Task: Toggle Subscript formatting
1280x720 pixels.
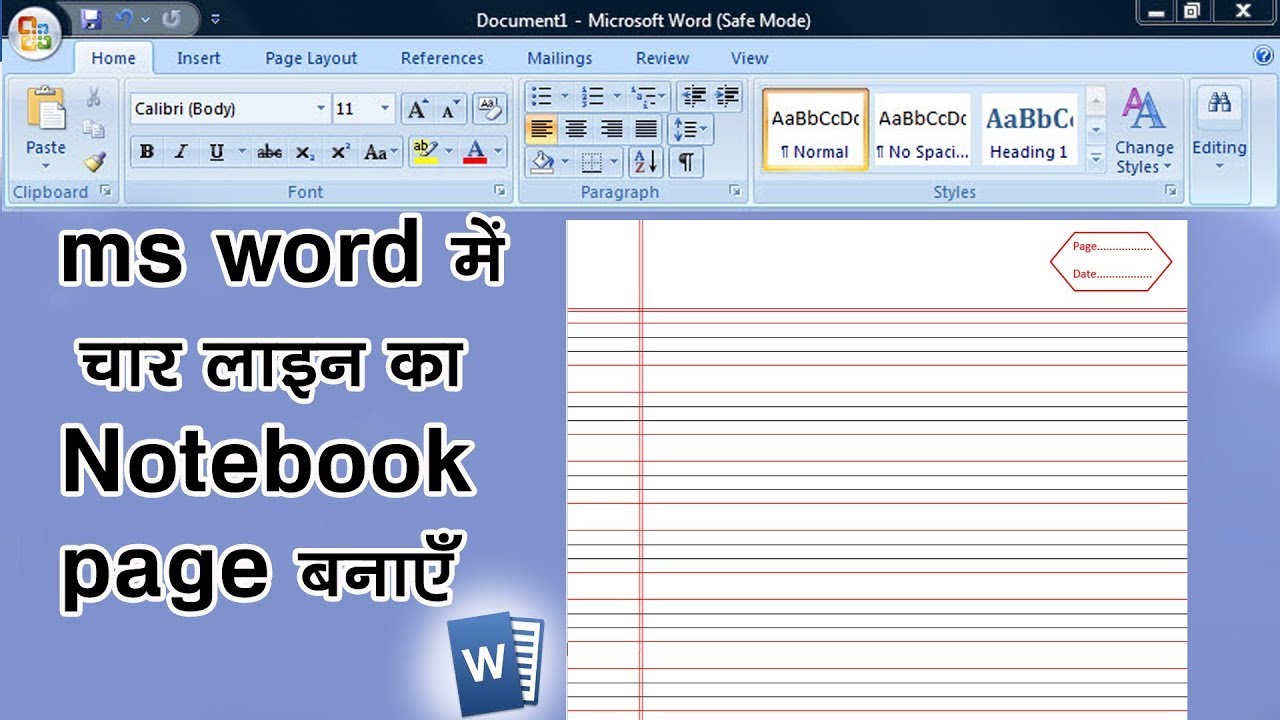Action: pos(305,152)
